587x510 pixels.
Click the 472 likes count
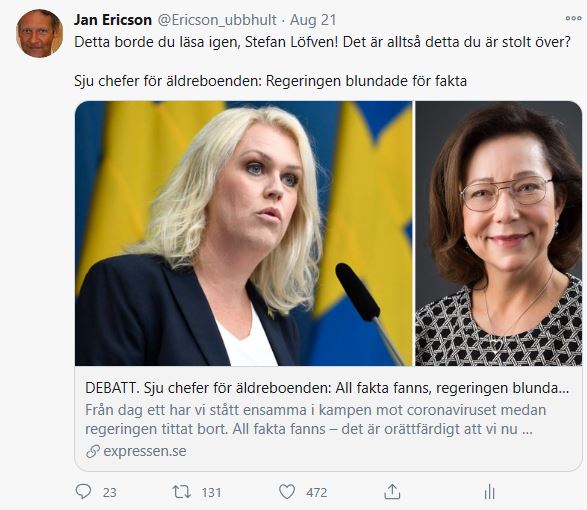[317, 492]
